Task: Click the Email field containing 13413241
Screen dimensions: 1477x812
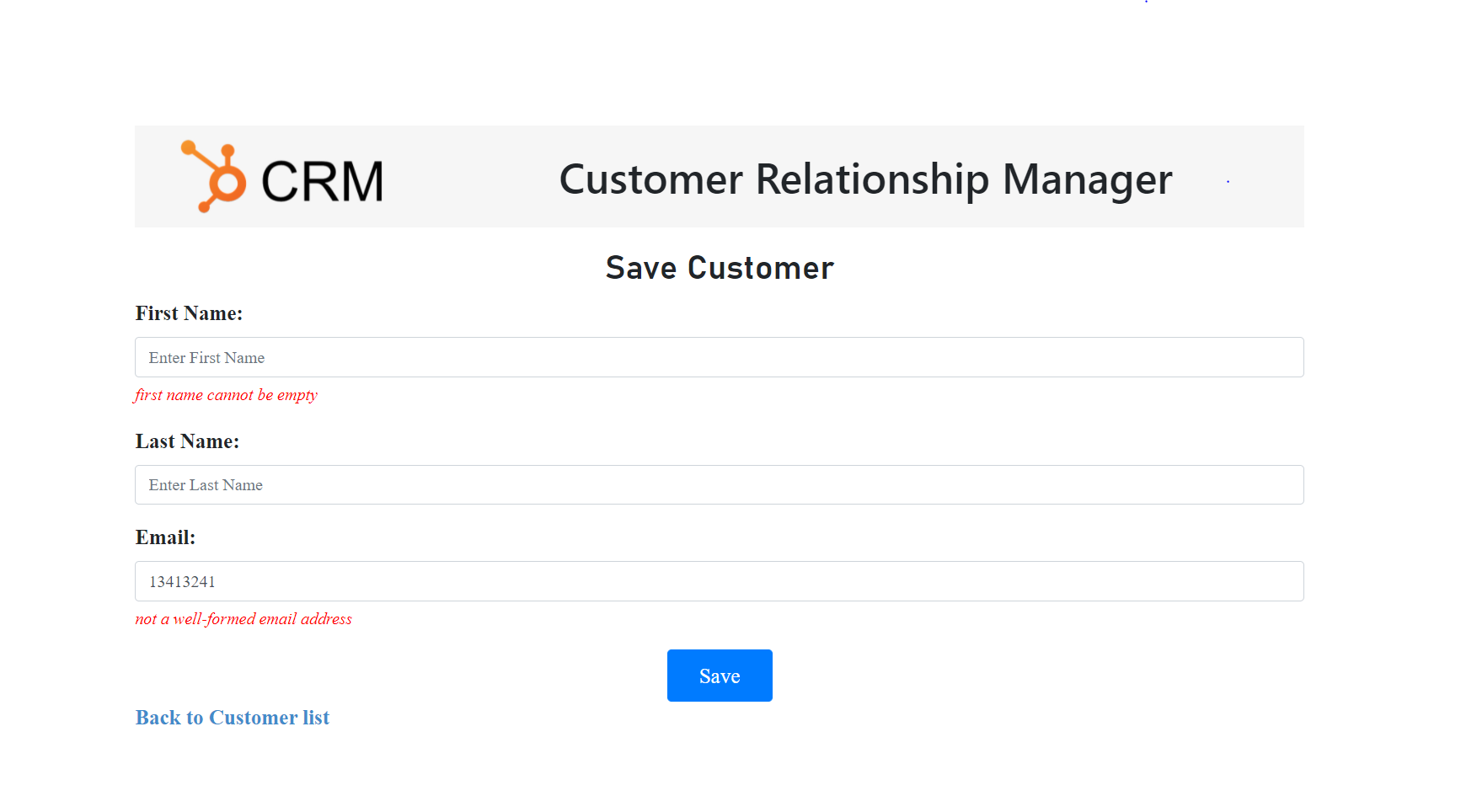Action: click(x=719, y=581)
